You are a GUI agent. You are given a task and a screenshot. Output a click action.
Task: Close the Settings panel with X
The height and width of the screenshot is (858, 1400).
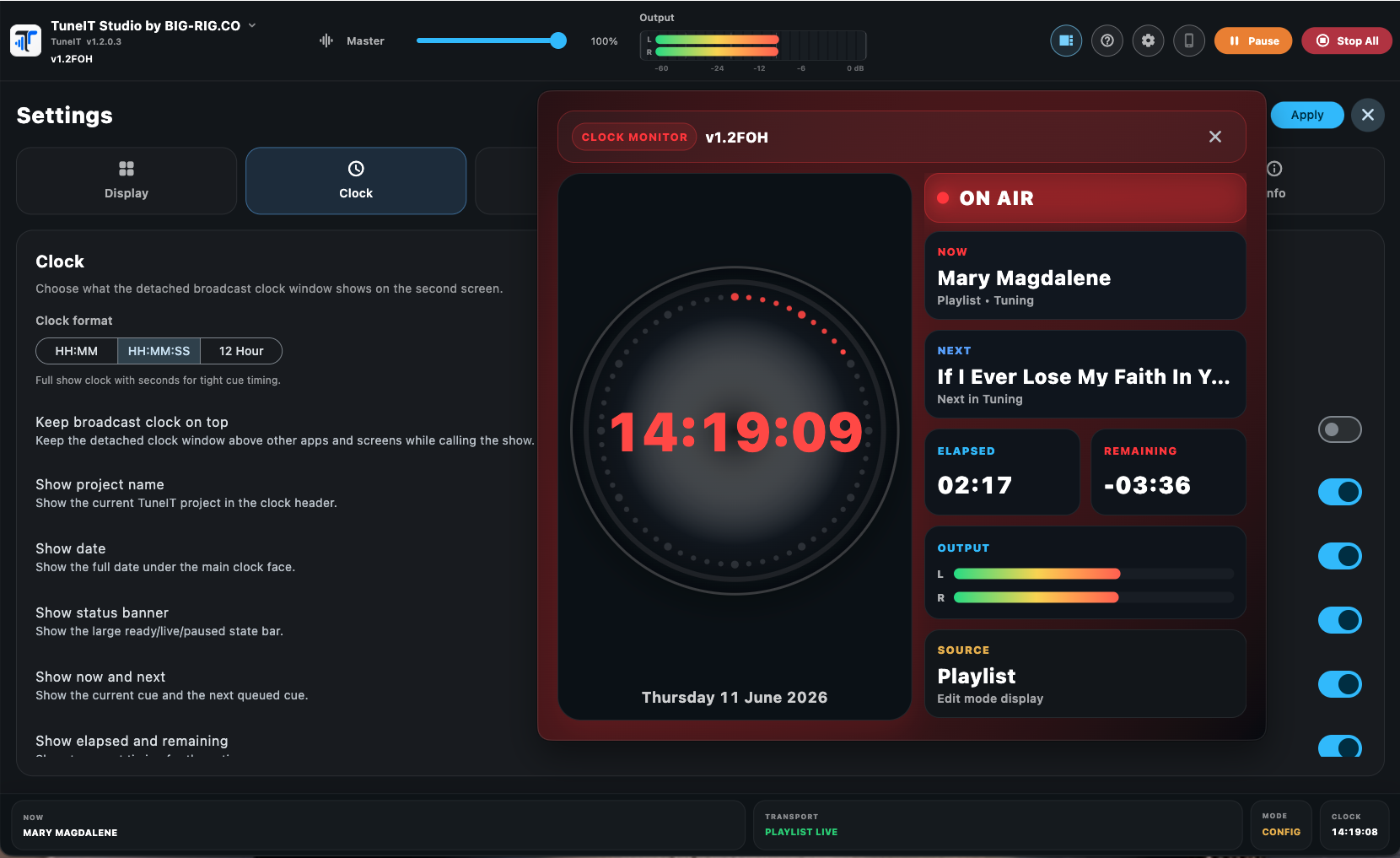click(1368, 115)
